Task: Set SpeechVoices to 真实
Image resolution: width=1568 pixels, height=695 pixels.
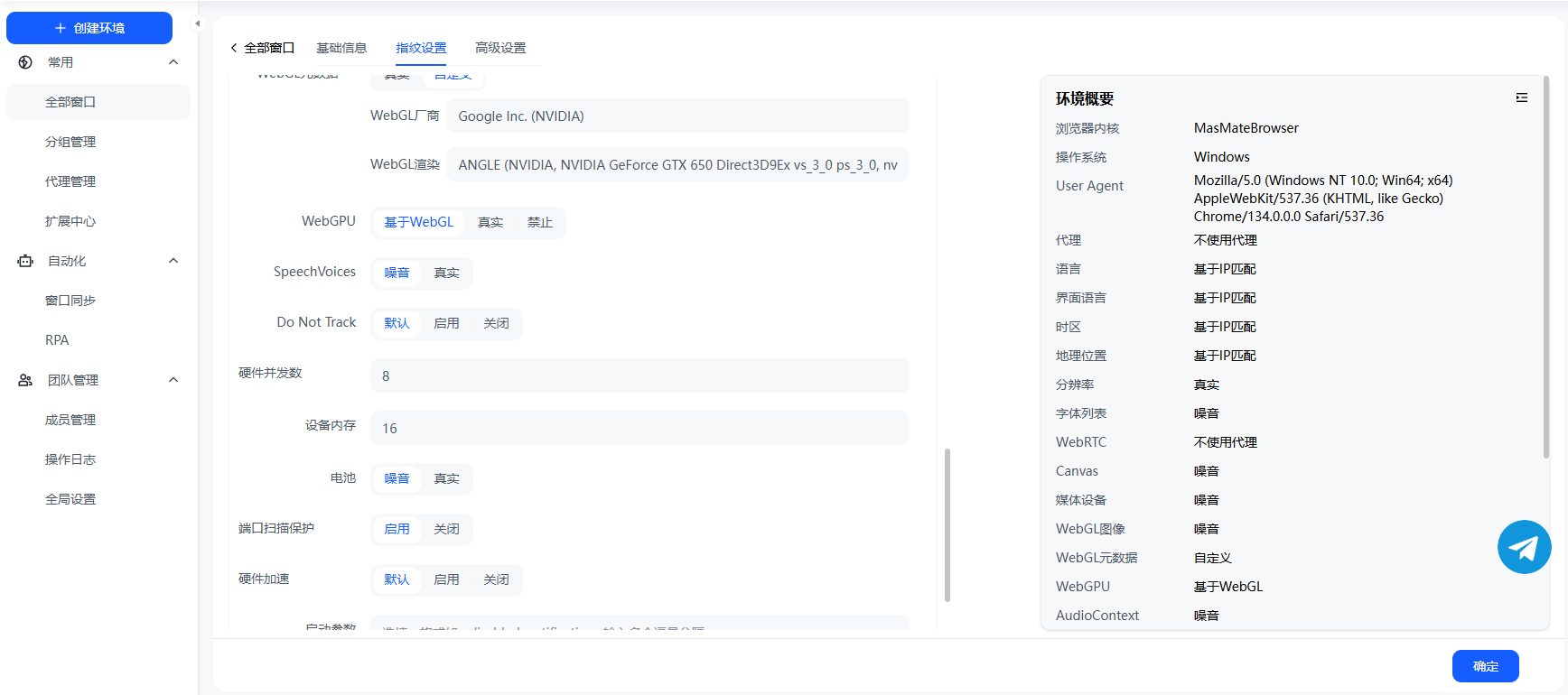Action: tap(446, 273)
